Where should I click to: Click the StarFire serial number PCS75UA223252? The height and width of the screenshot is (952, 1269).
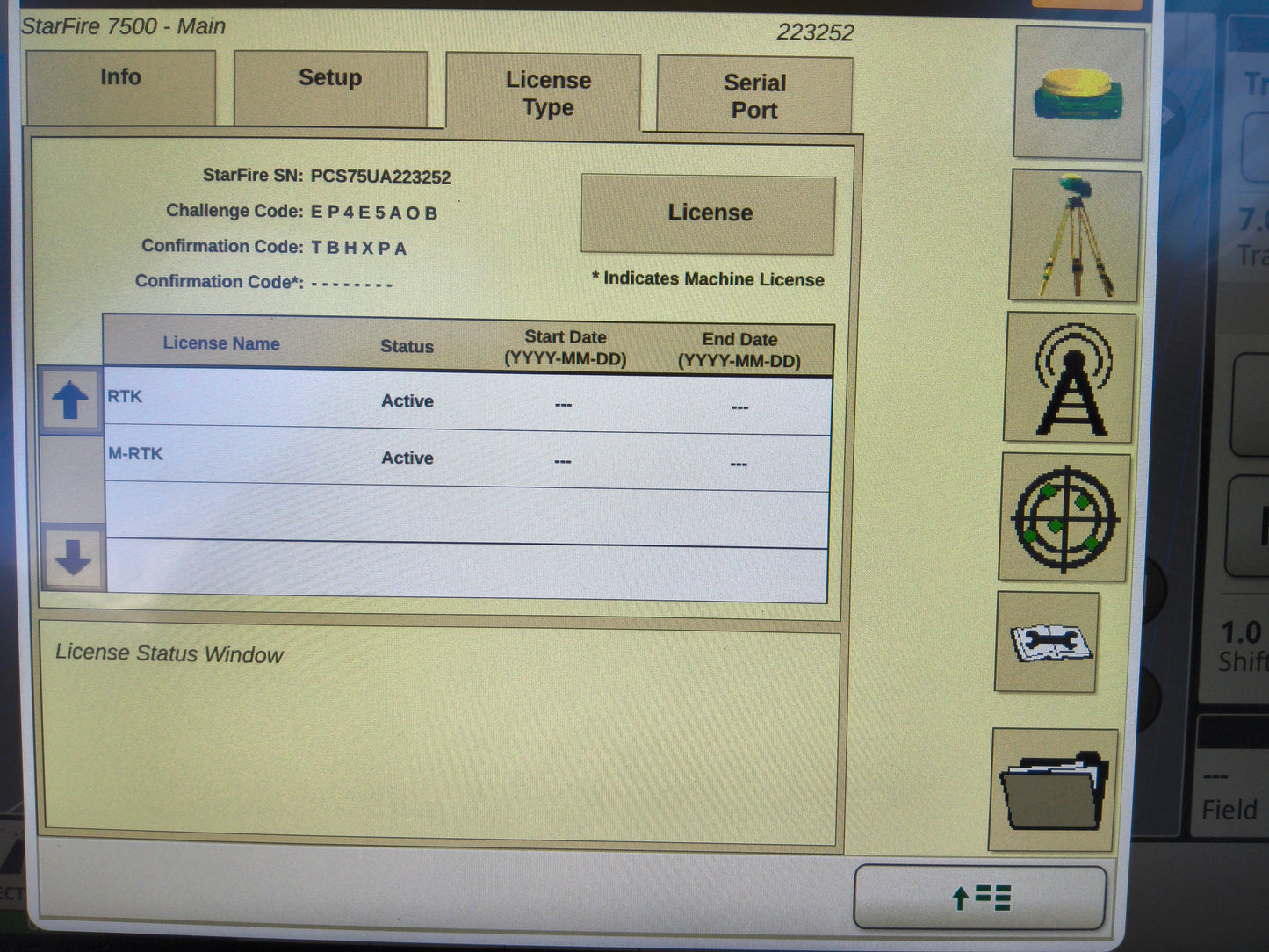[x=380, y=177]
